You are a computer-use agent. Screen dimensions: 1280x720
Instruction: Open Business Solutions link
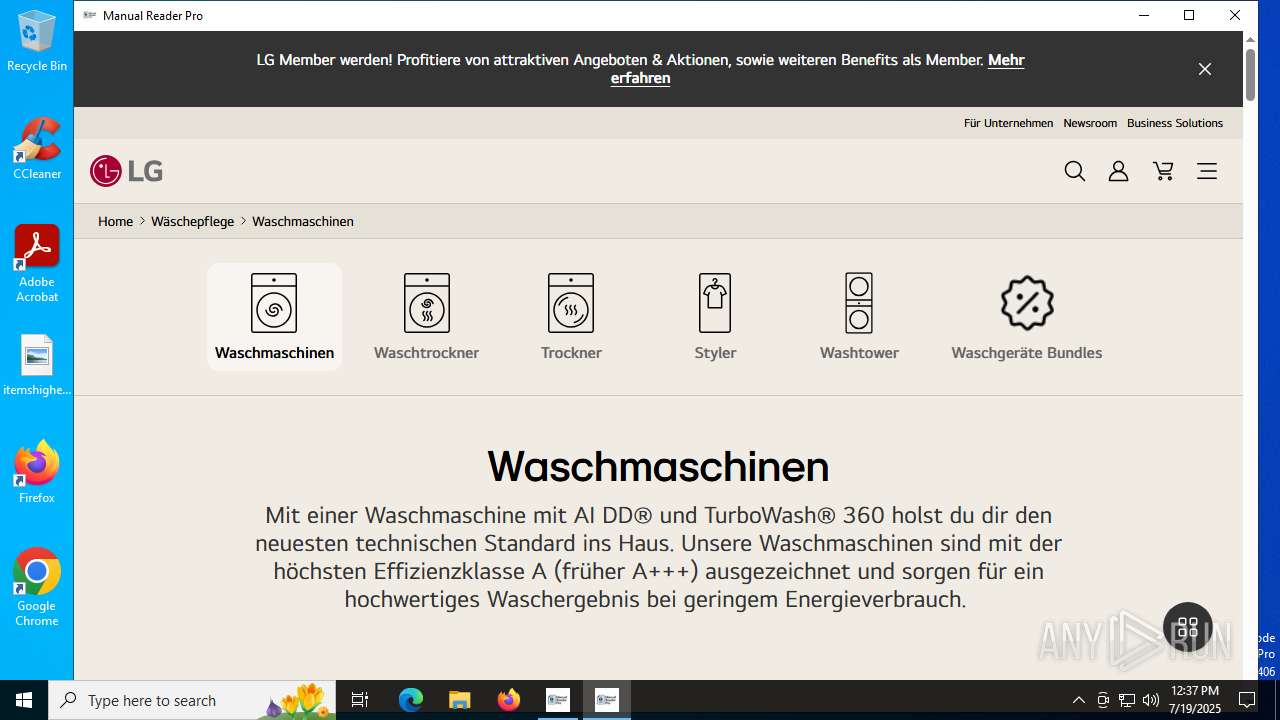point(1175,123)
